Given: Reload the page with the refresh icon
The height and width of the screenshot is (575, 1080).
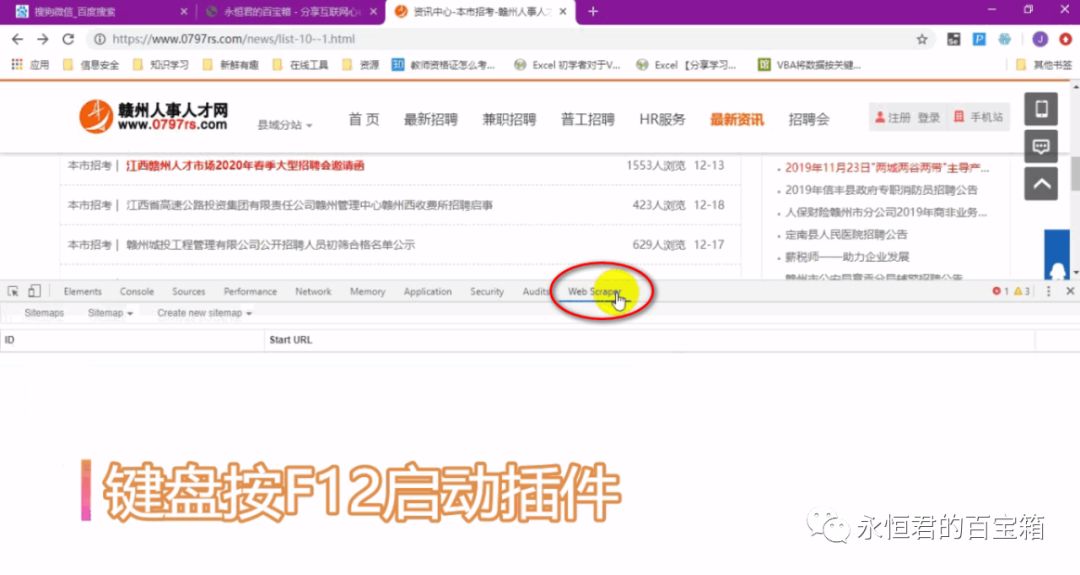Looking at the screenshot, I should 68,39.
